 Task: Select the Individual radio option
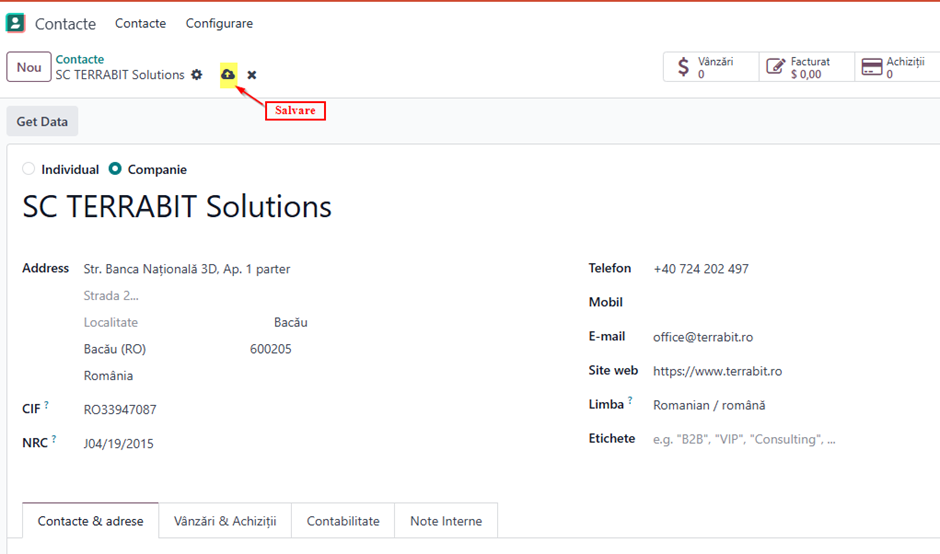28,169
